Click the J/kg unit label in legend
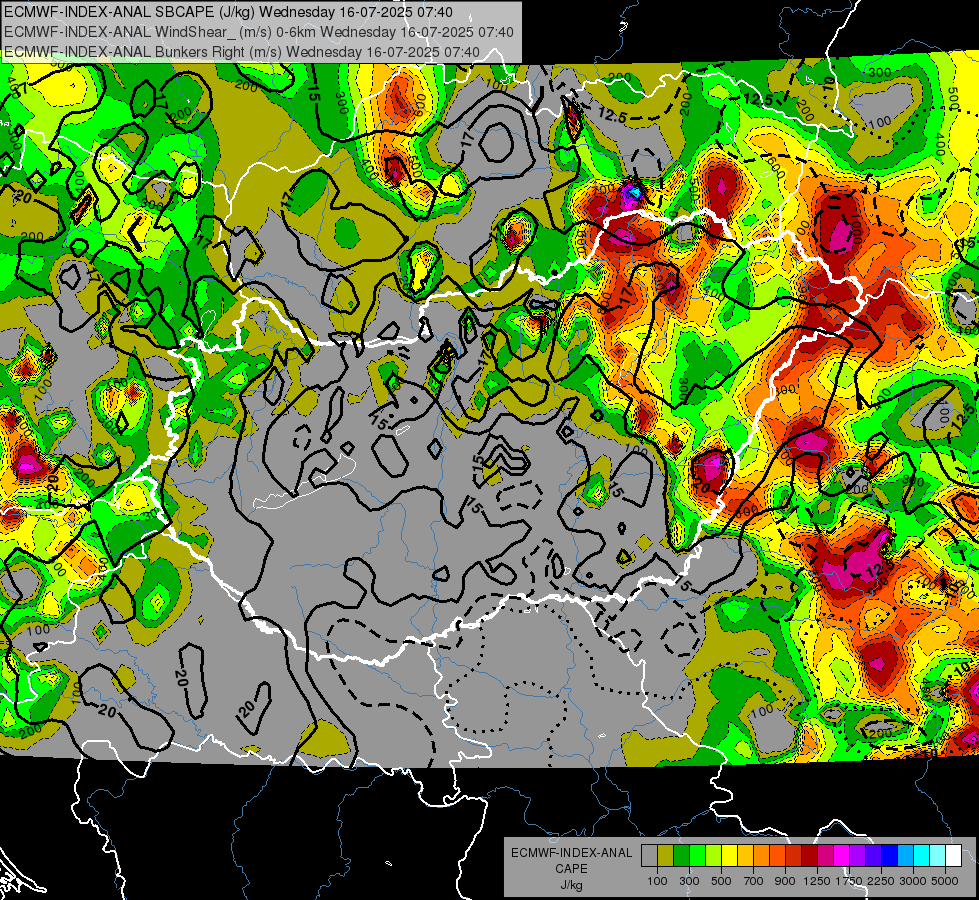Image resolution: width=979 pixels, height=900 pixels. 571,885
